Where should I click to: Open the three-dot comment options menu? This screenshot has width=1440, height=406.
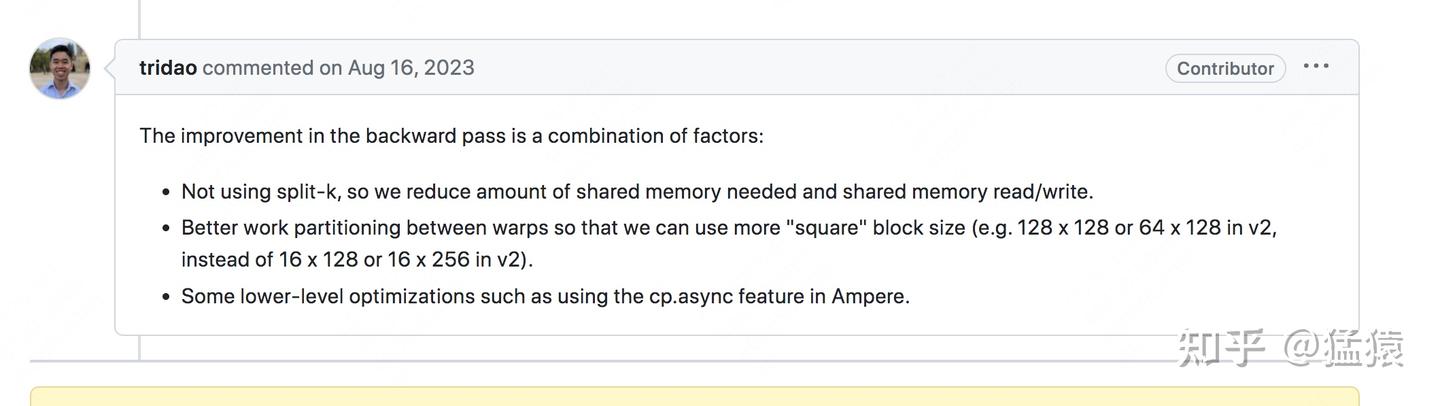click(x=1316, y=67)
